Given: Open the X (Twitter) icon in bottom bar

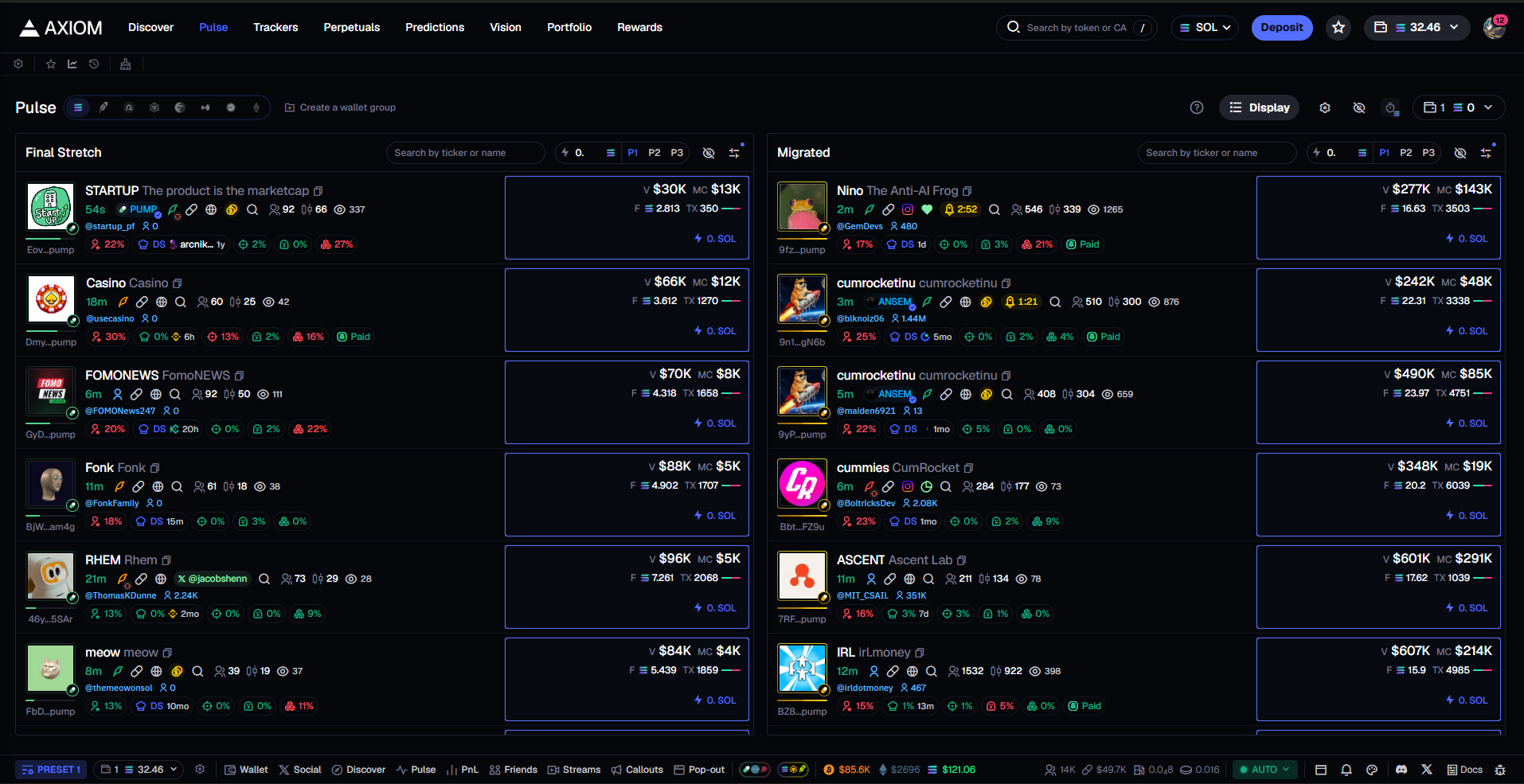Looking at the screenshot, I should point(1427,770).
